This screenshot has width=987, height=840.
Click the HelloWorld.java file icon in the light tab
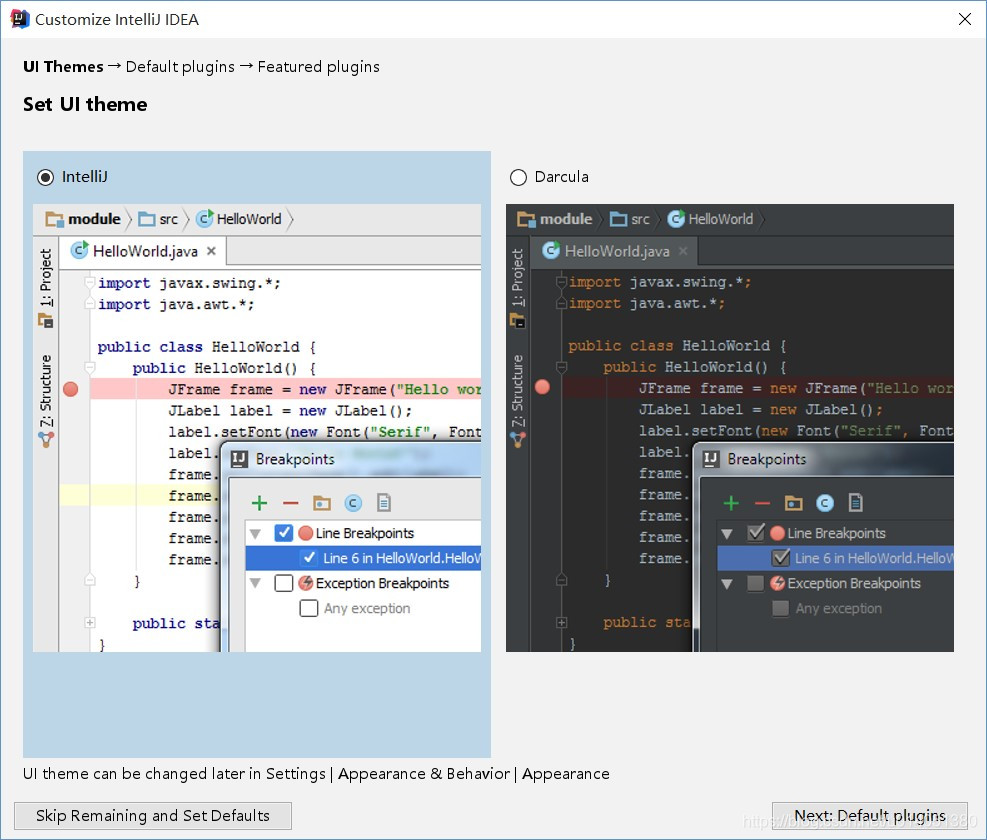(79, 251)
